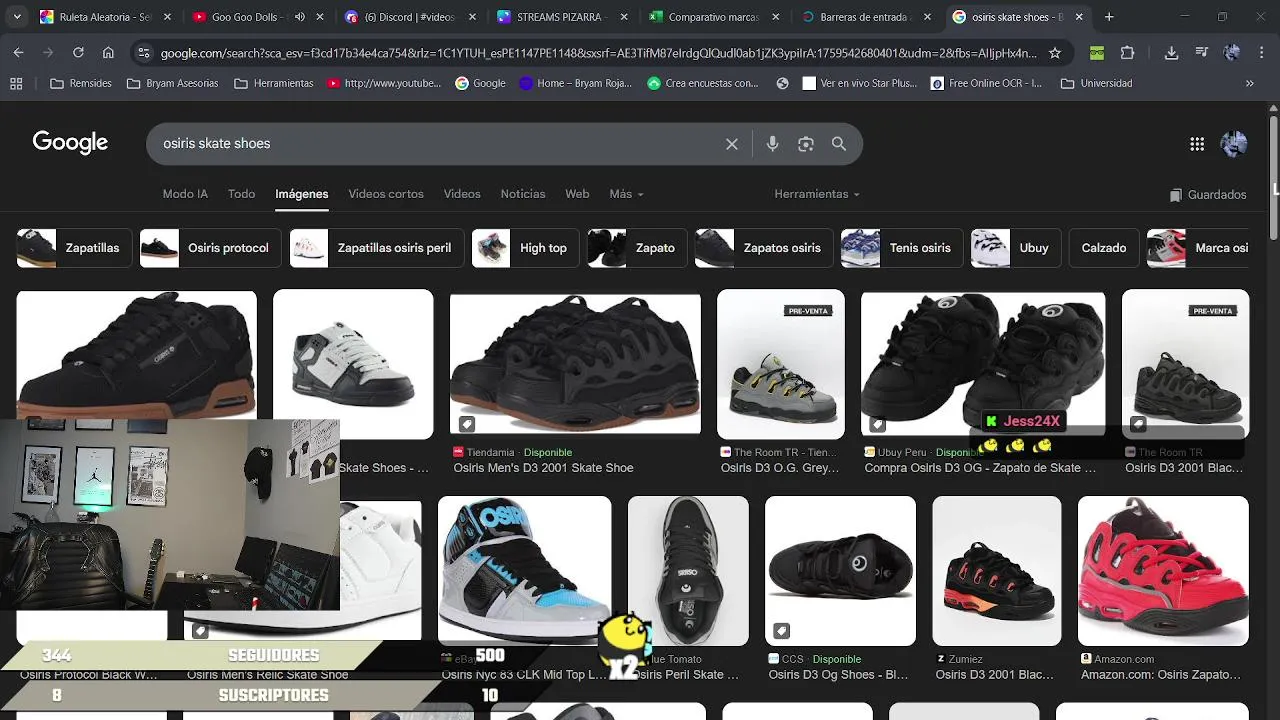
Task: Open the Bryam Asesorias bookmark folder
Action: click(173, 83)
